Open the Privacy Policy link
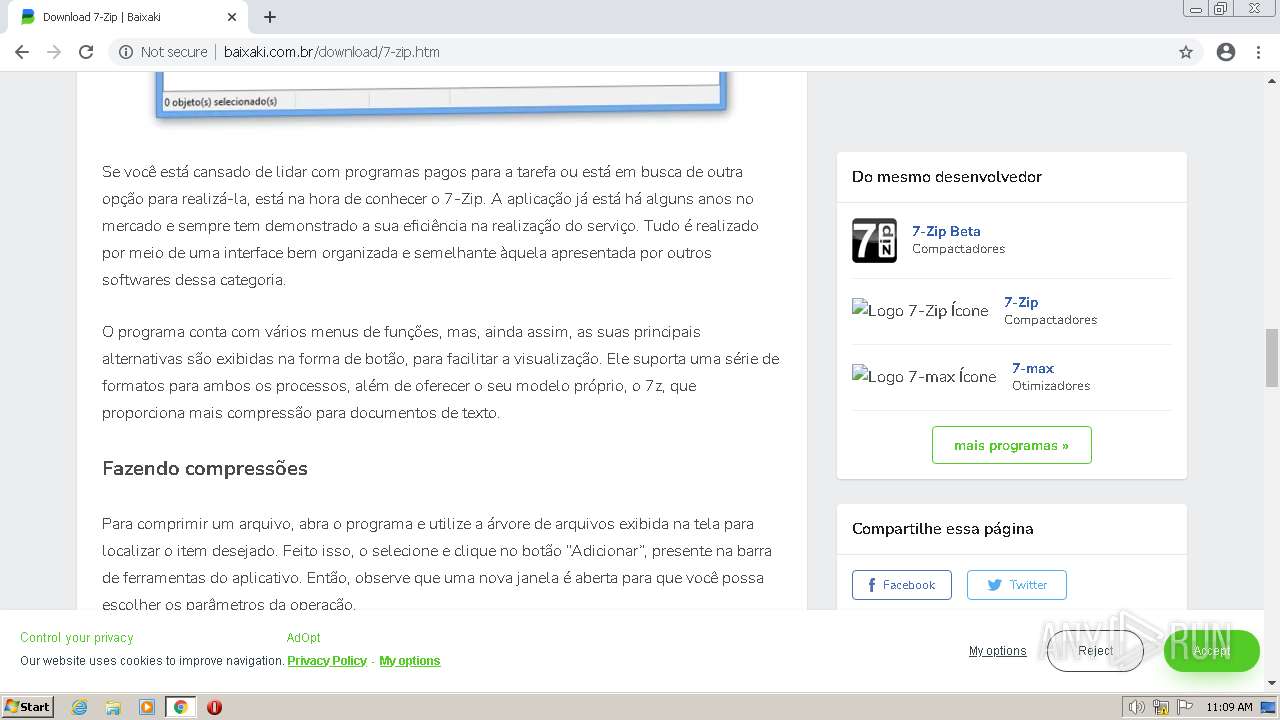Viewport: 1280px width, 720px height. (327, 661)
